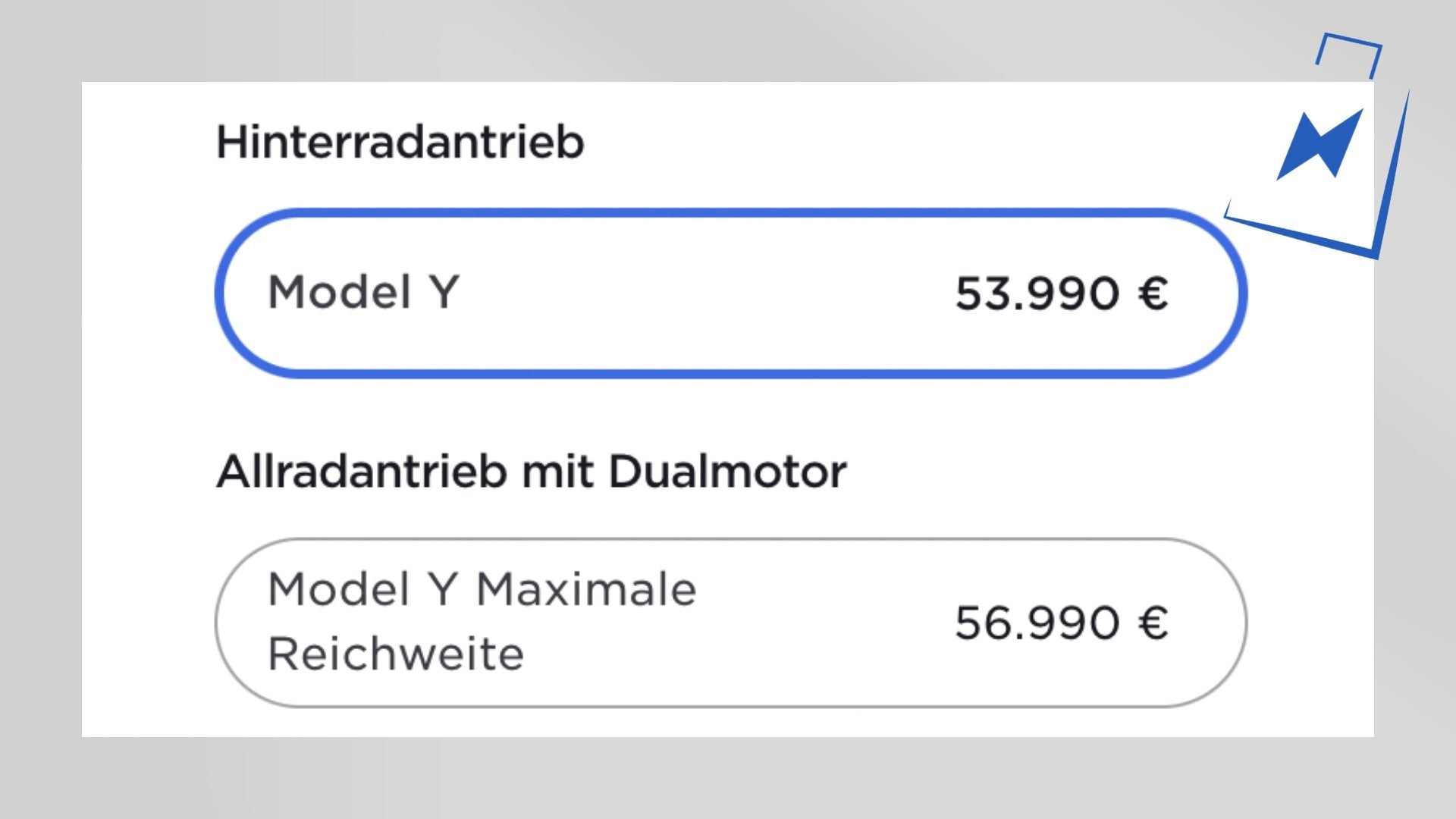Image resolution: width=1456 pixels, height=819 pixels.
Task: Click the blue border of selected Model Y pill
Action: [731, 213]
